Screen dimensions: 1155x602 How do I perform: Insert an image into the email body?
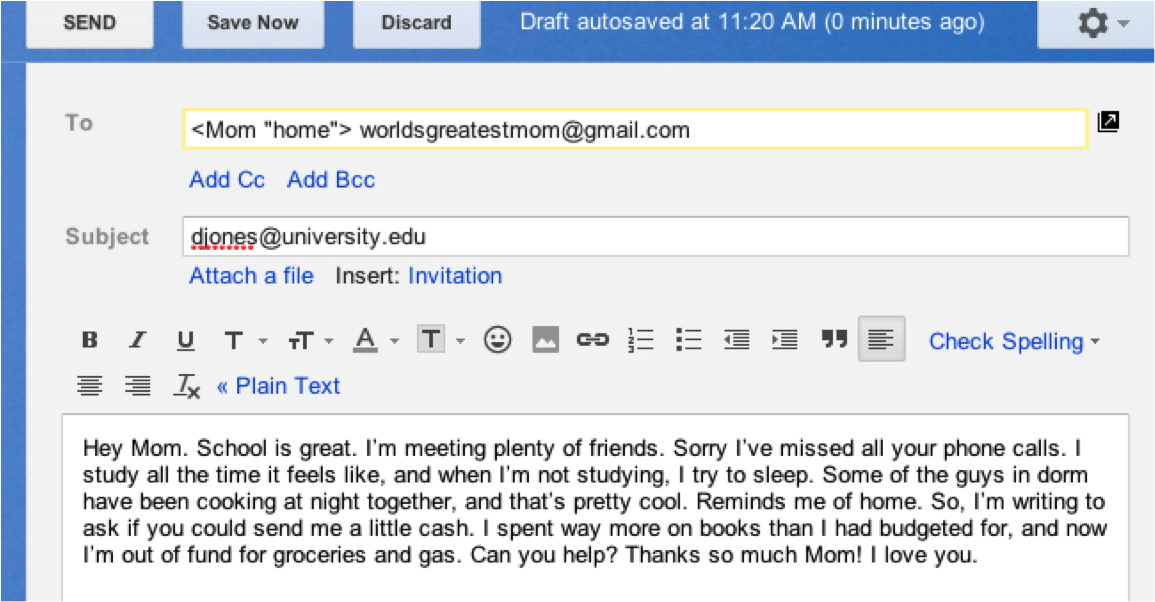pyautogui.click(x=545, y=340)
